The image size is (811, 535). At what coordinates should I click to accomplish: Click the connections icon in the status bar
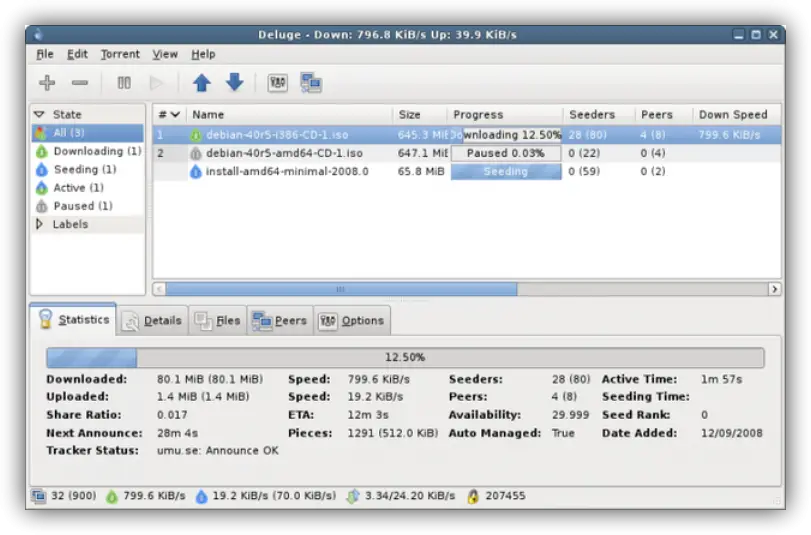(39, 496)
